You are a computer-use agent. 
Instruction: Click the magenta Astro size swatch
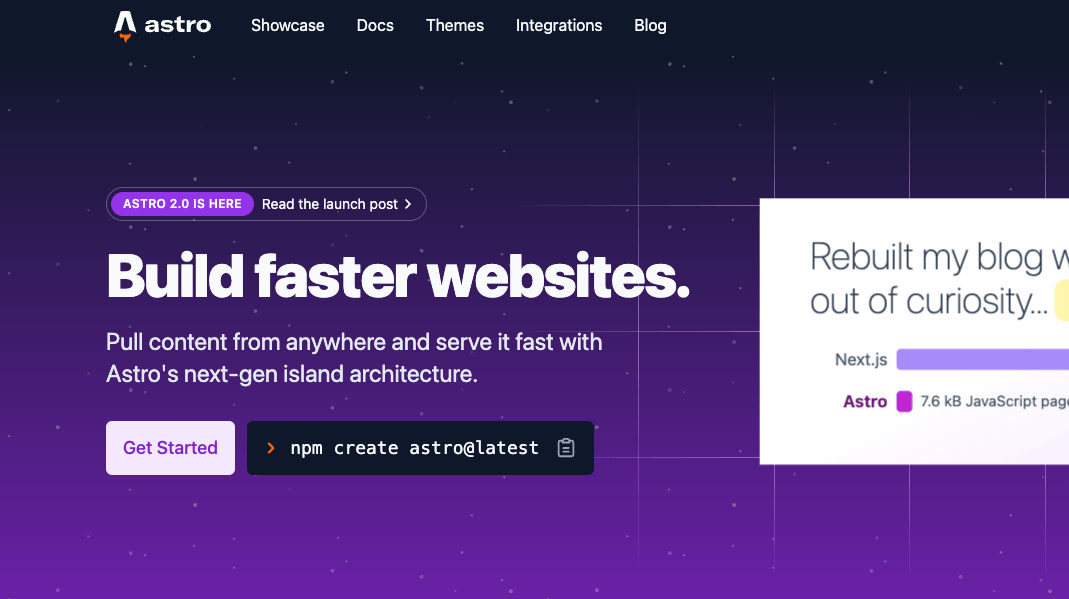904,401
